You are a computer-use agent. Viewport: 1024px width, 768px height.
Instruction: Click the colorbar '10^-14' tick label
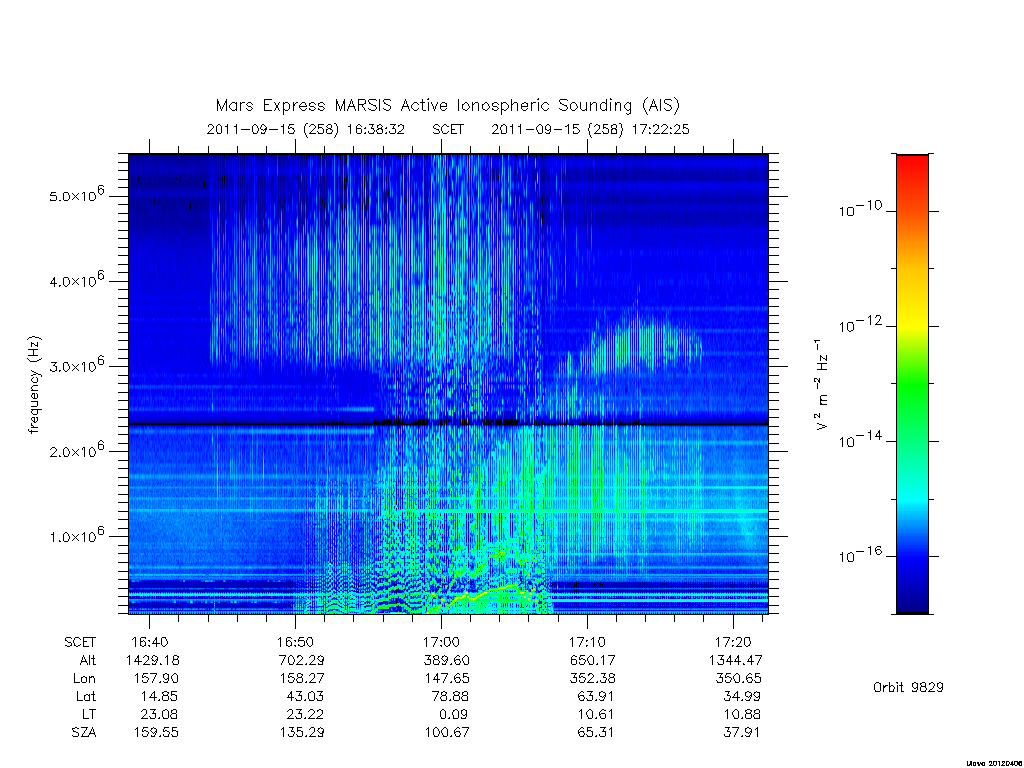click(860, 440)
